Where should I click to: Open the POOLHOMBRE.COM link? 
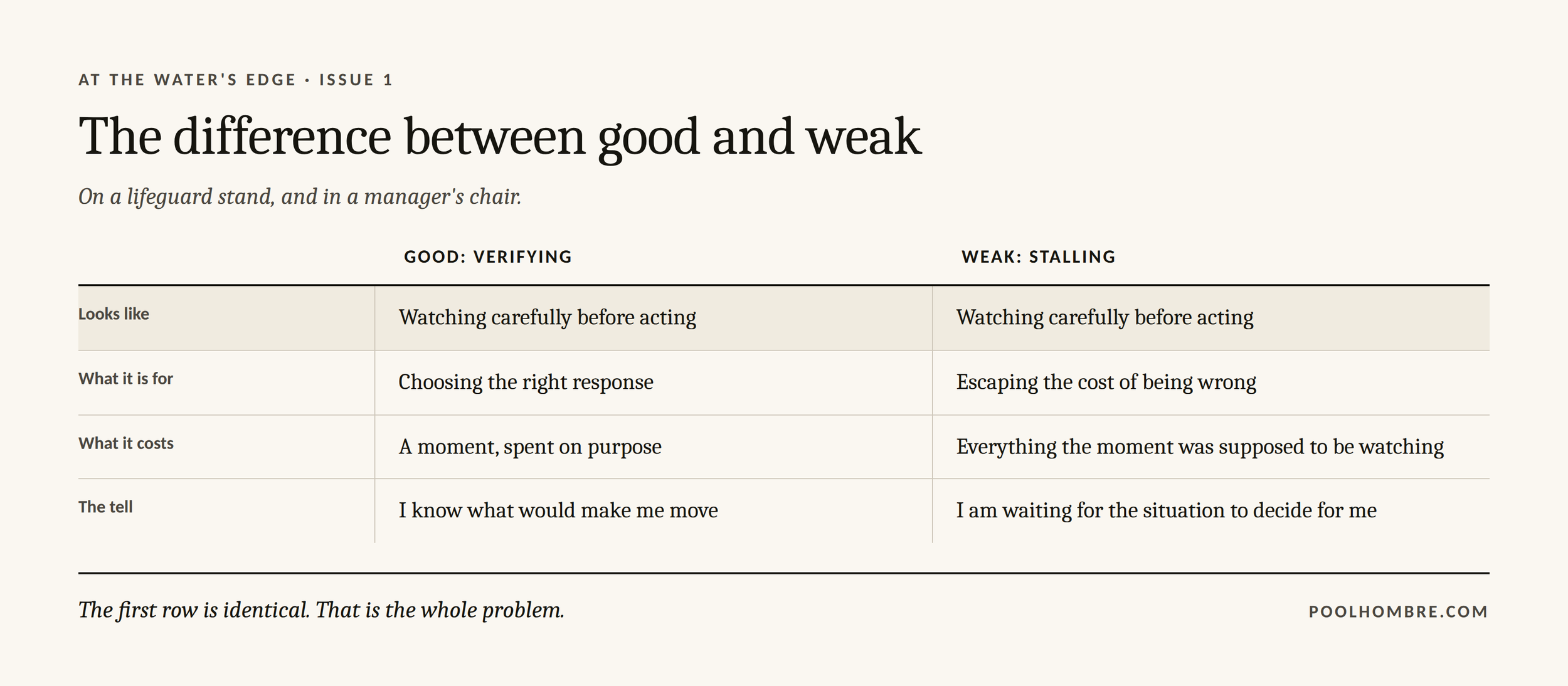coord(1399,612)
